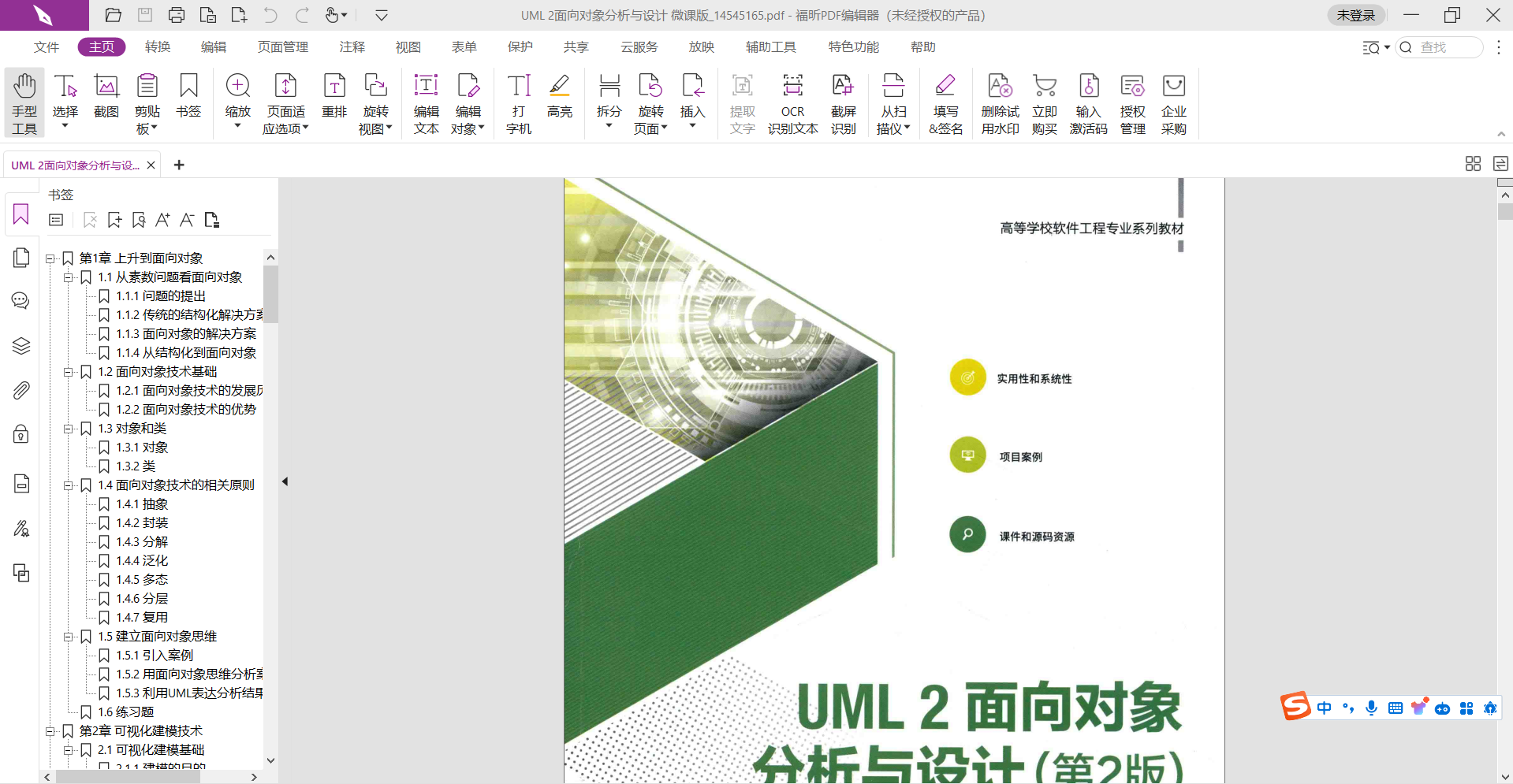Open the Fill & Sign (填写&签名) tool
Image resolution: width=1513 pixels, height=784 pixels.
pyautogui.click(x=945, y=103)
